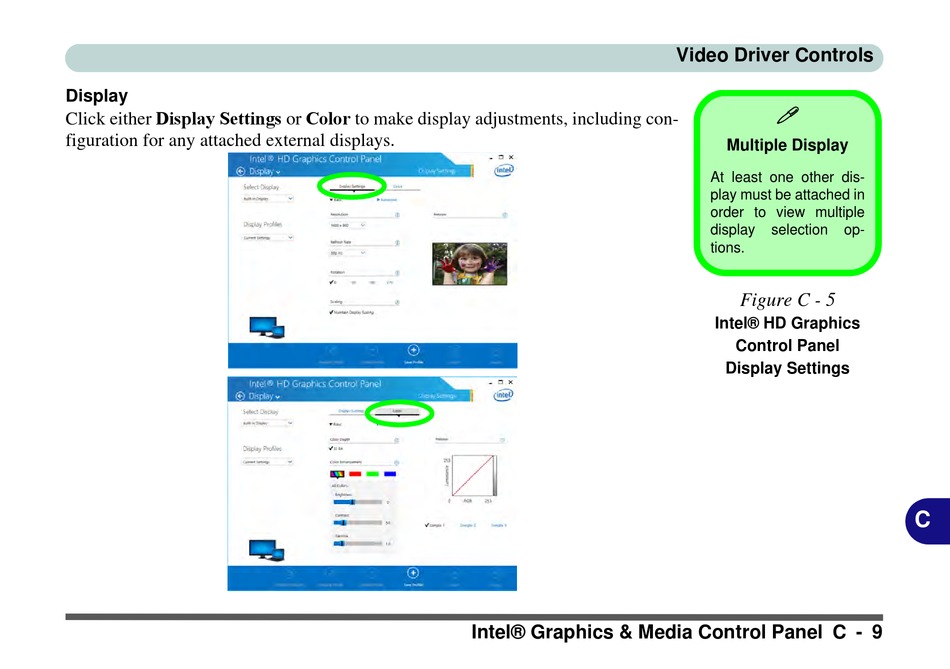Image resolution: width=950 pixels, height=669 pixels.
Task: Open the Refresh Rate dropdown
Action: [347, 253]
